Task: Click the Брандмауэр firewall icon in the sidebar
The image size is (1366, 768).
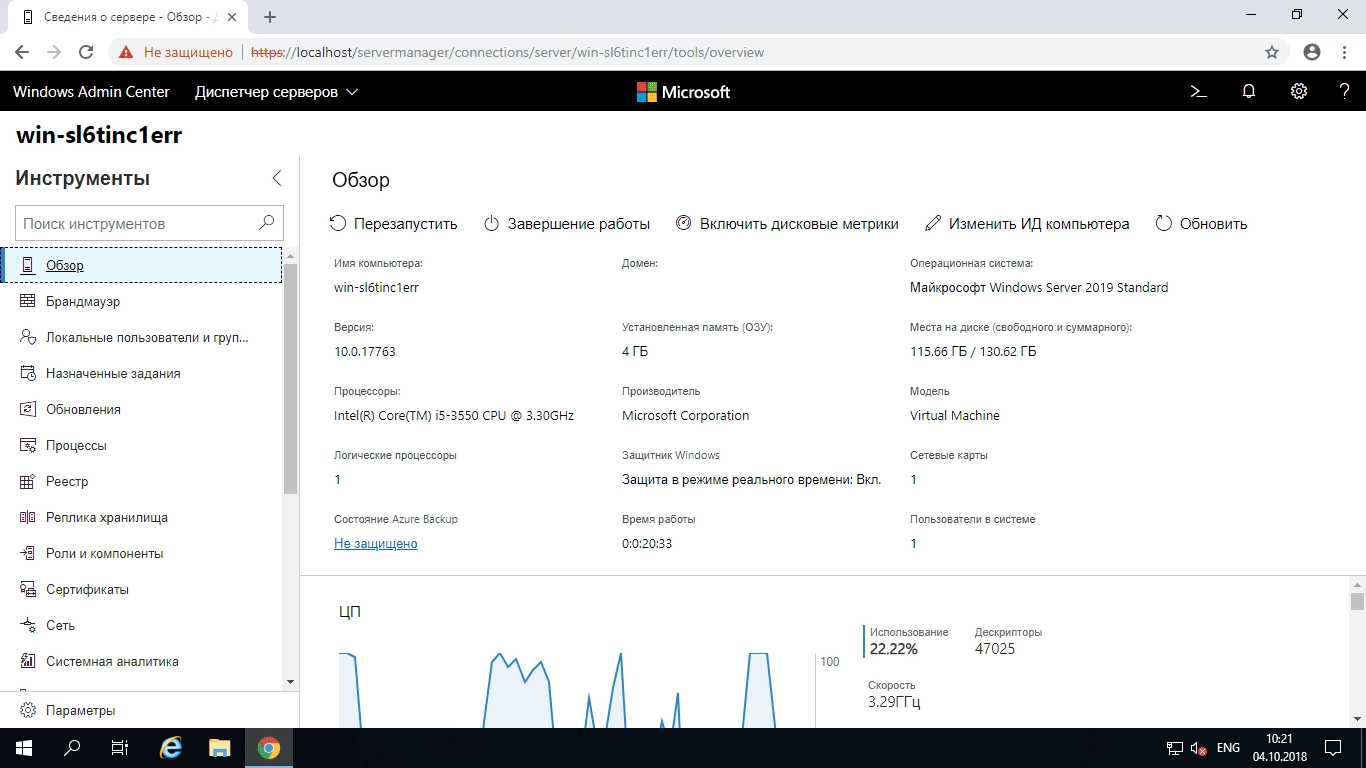Action: coord(28,301)
